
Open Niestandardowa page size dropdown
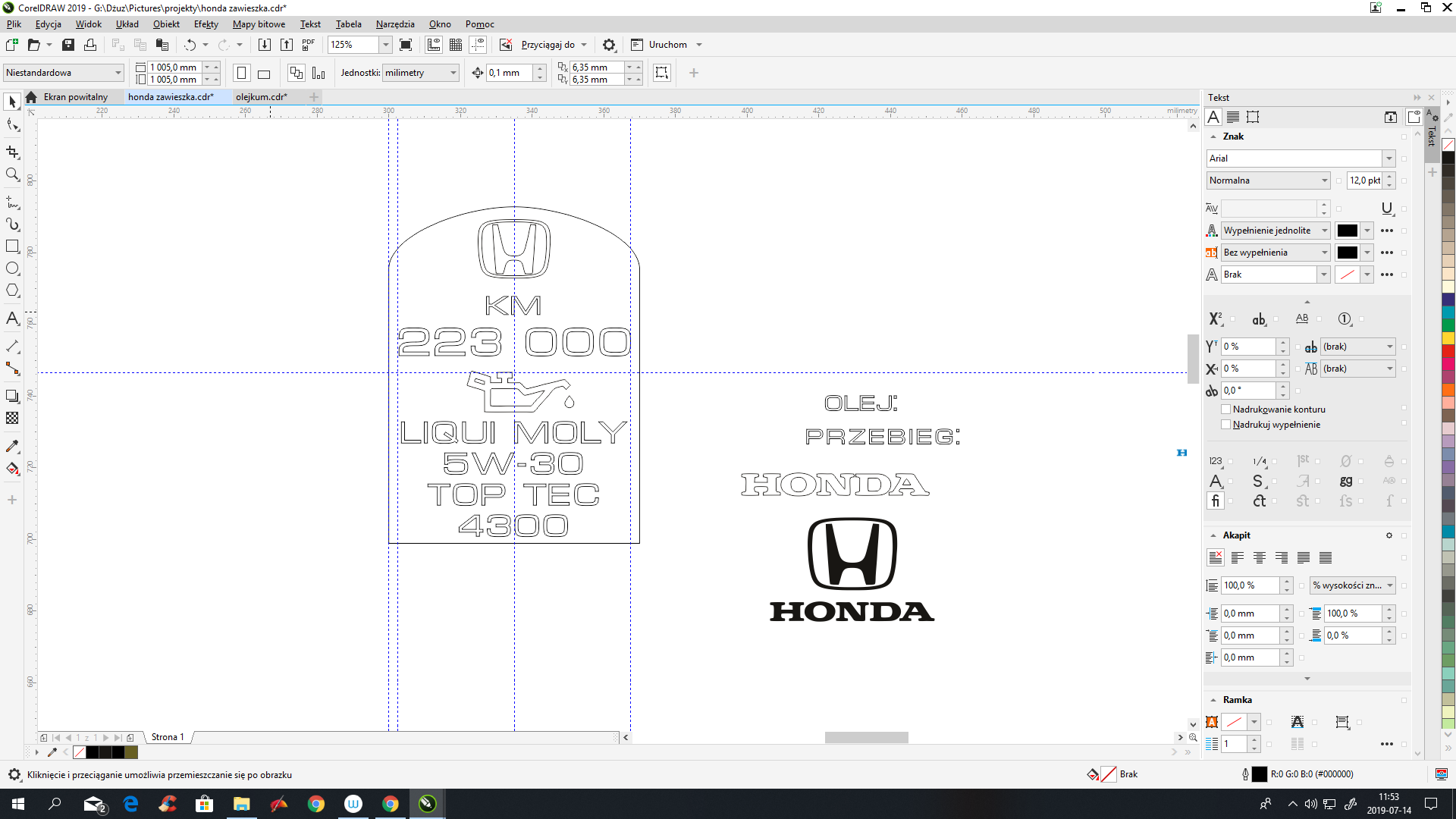[118, 73]
